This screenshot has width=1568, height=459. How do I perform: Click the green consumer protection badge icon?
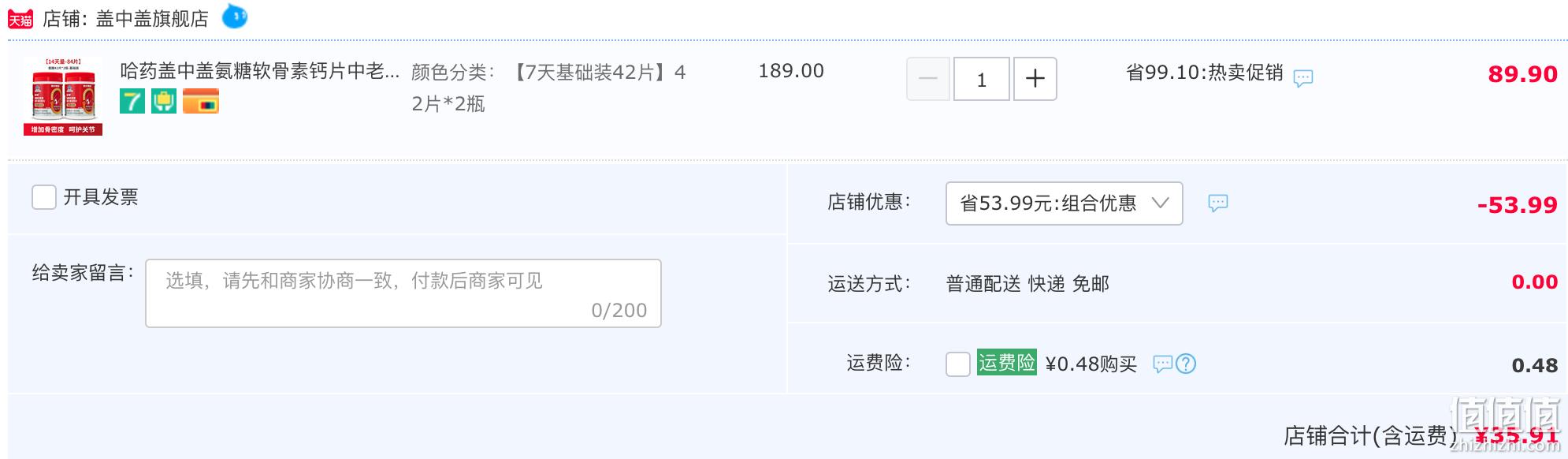point(164,101)
